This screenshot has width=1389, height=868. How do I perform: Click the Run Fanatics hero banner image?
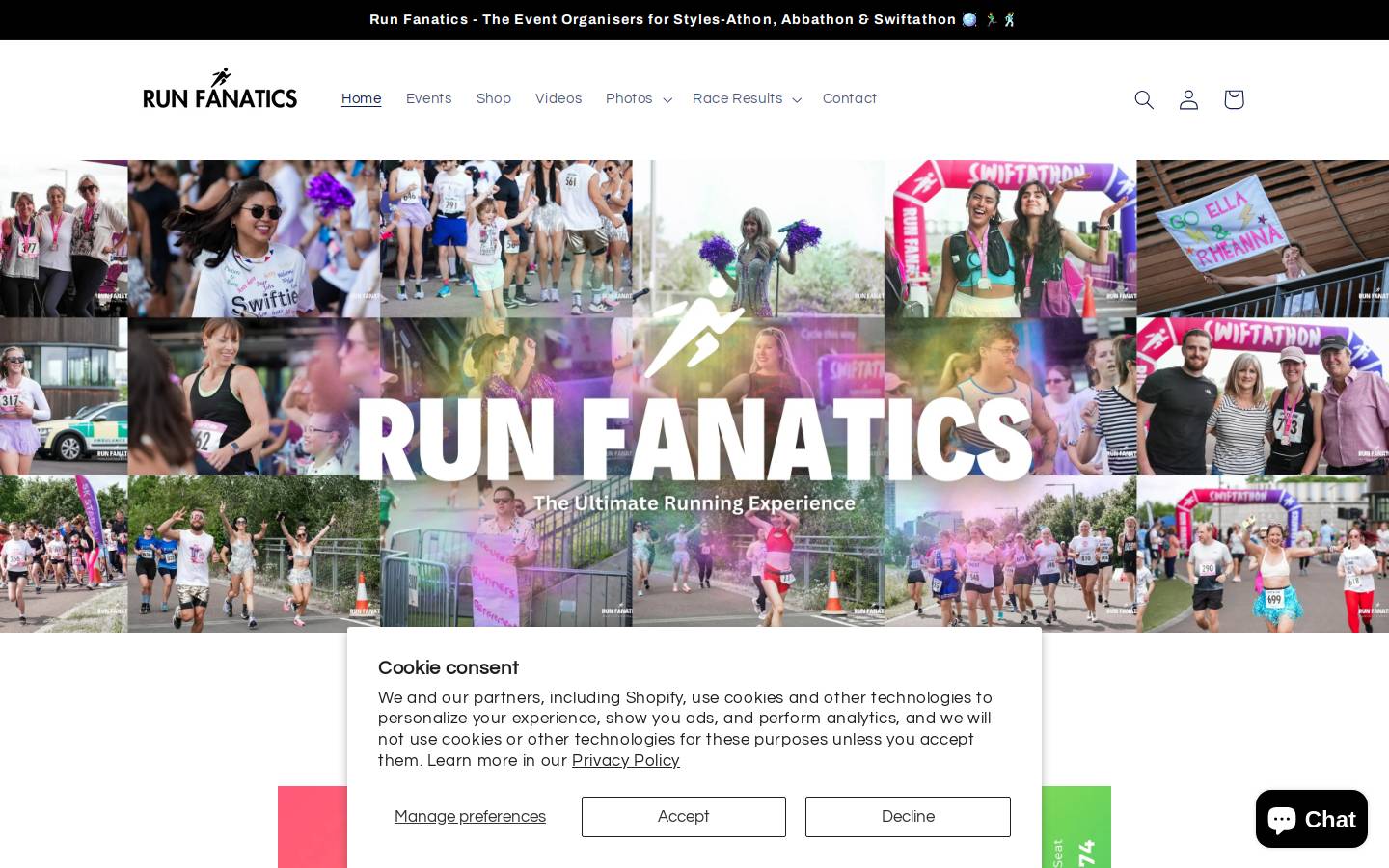pyautogui.click(x=694, y=396)
